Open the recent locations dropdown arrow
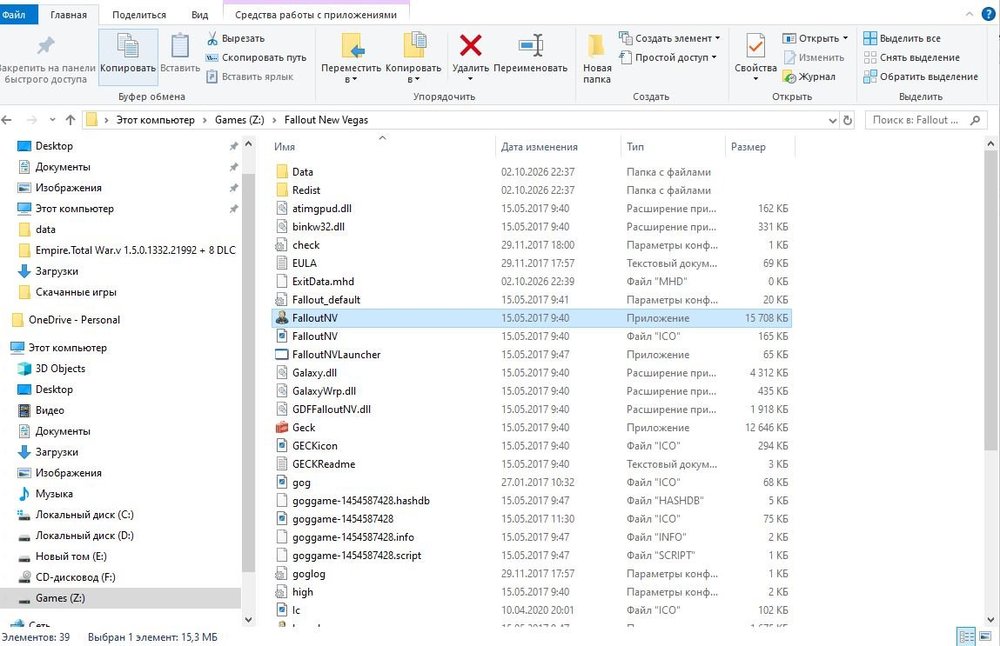Image resolution: width=1000 pixels, height=646 pixels. click(x=52, y=120)
